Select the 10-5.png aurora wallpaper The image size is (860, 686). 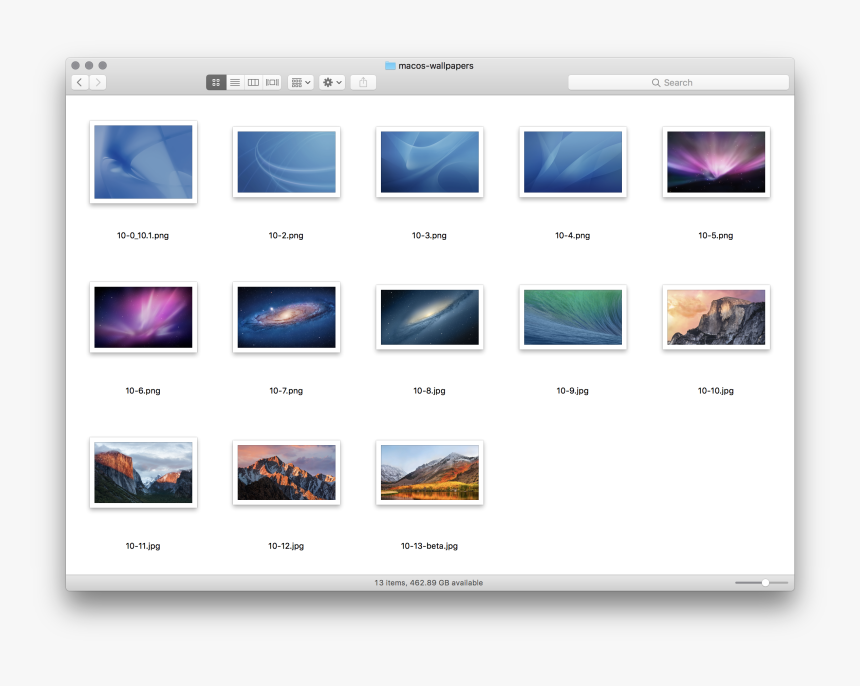tap(715, 162)
